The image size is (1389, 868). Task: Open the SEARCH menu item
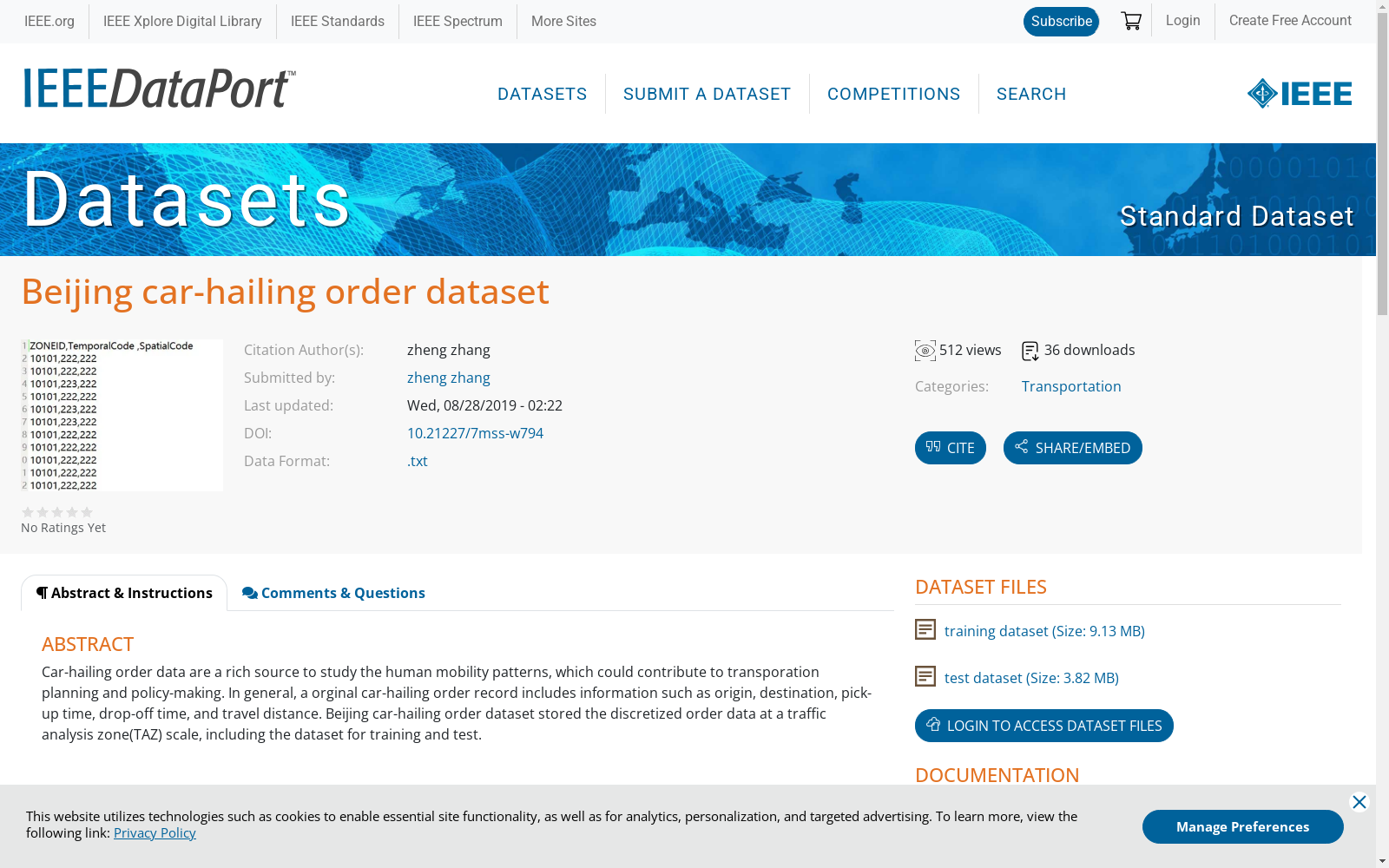[1031, 94]
